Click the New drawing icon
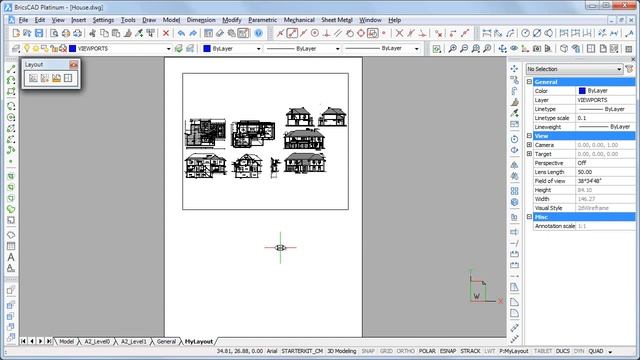The width and height of the screenshot is (640, 360). tap(16, 33)
